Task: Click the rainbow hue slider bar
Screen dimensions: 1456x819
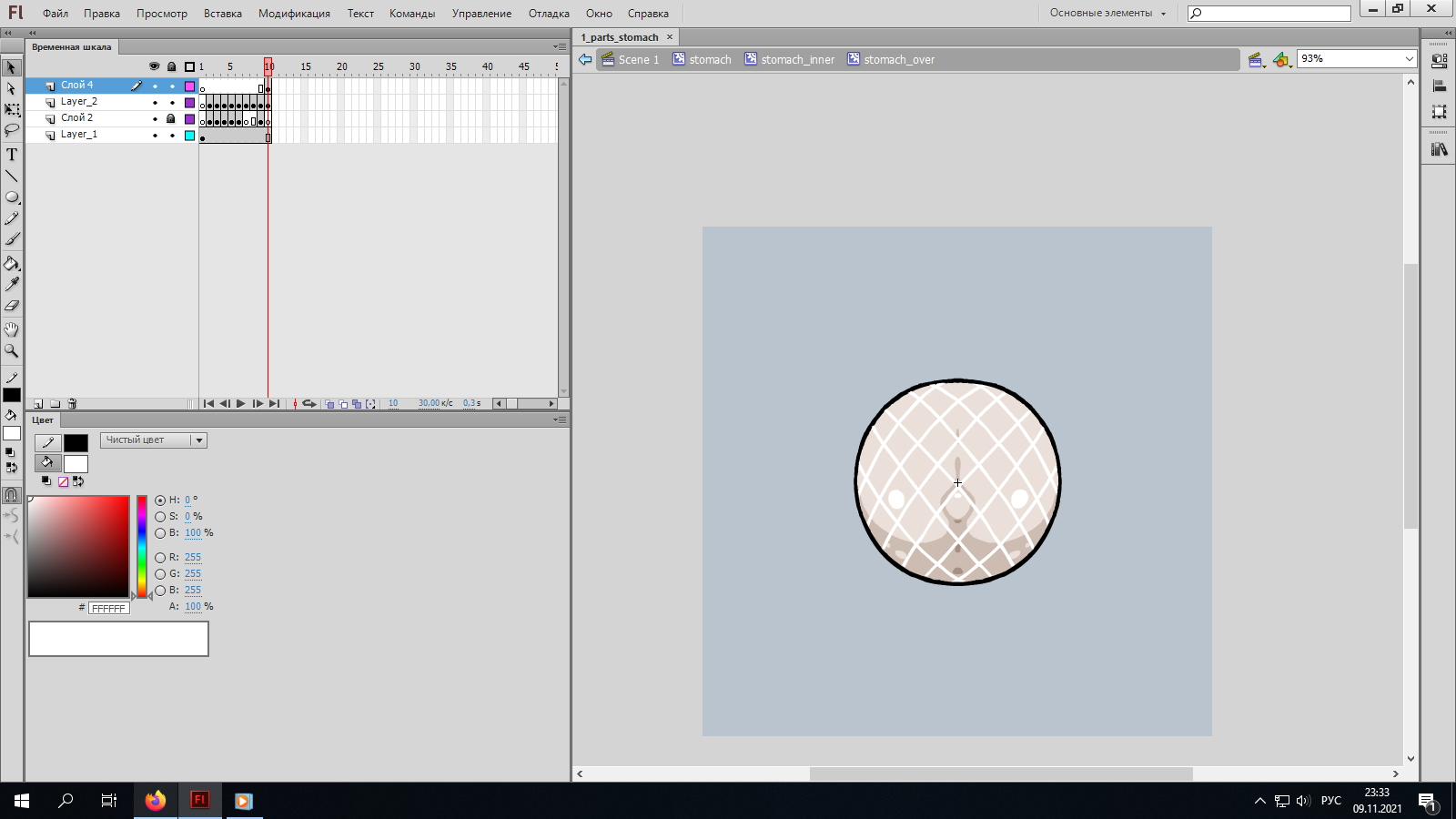Action: 142,547
